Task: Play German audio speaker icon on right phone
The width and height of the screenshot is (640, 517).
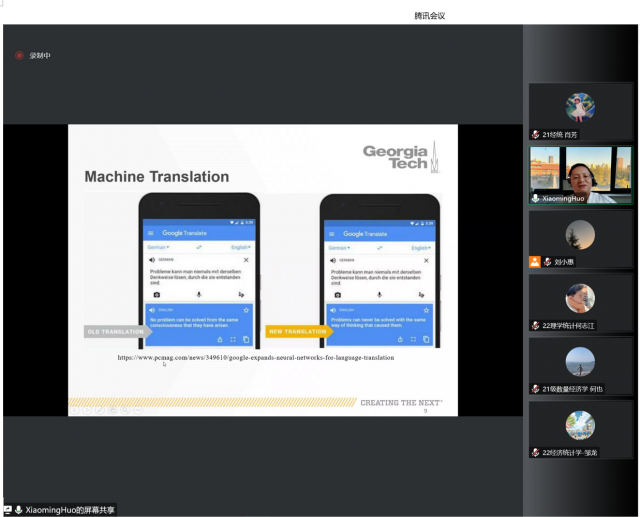Action: (x=333, y=260)
